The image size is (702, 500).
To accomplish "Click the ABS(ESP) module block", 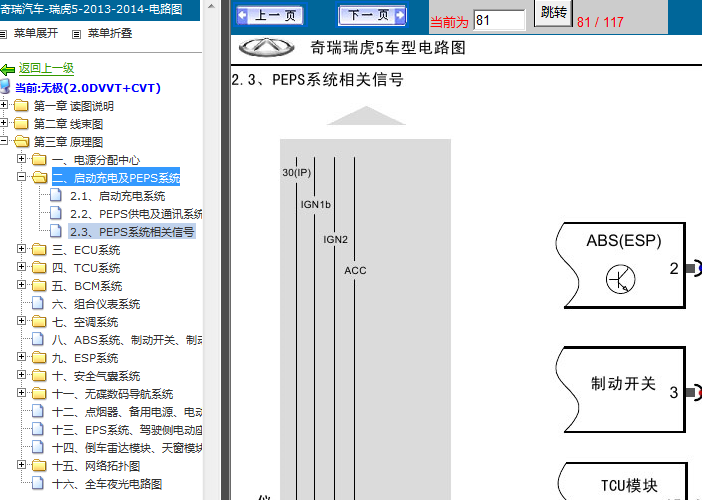I will point(621,265).
